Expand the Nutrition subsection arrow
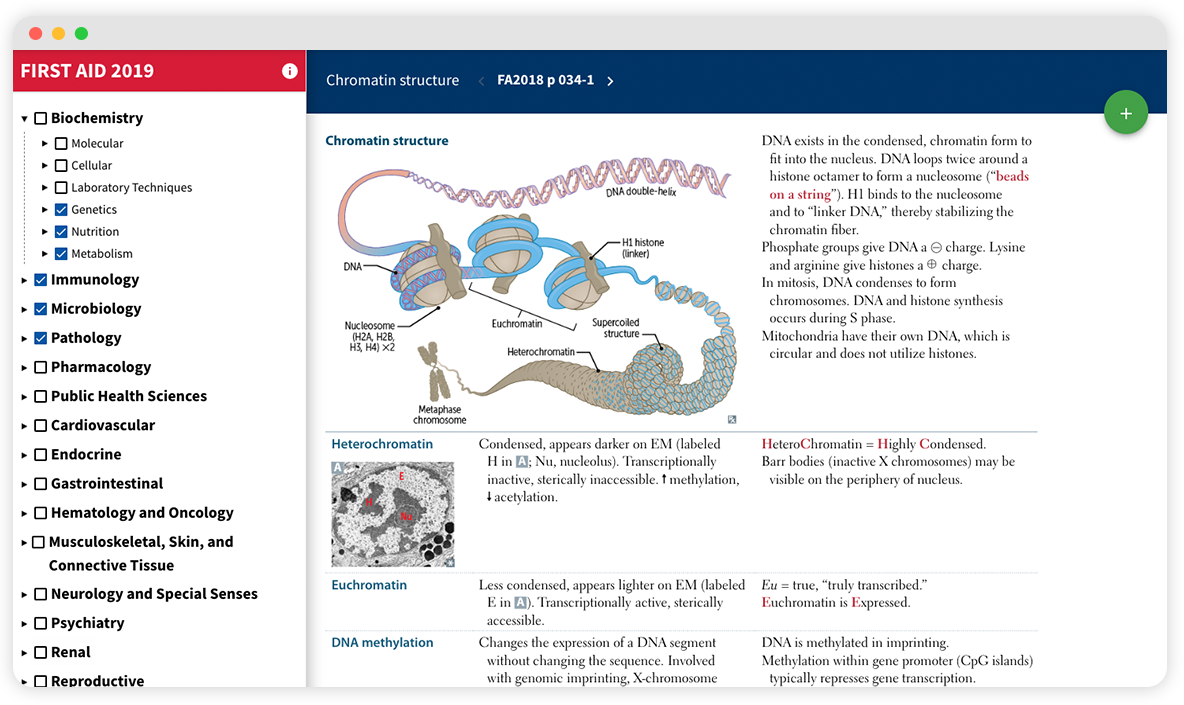The height and width of the screenshot is (705, 1184). 45,232
